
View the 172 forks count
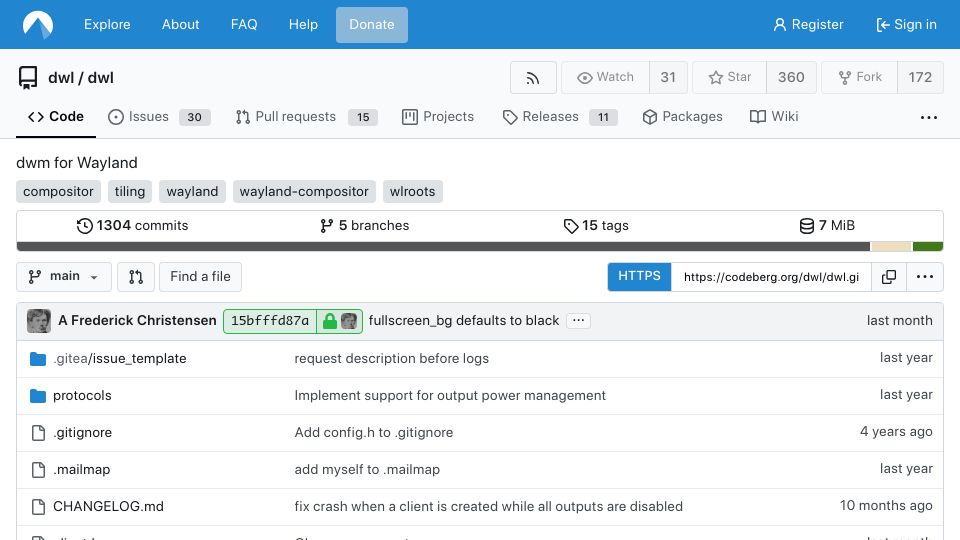(920, 77)
